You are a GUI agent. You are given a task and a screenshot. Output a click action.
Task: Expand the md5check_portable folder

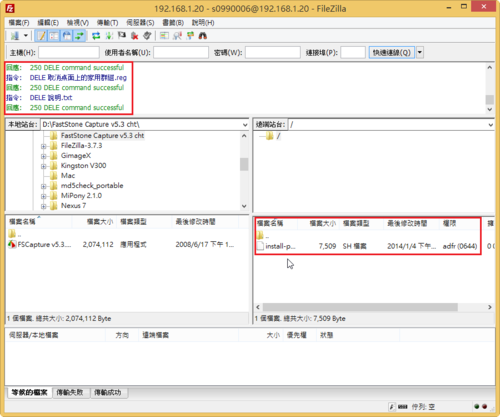point(43,186)
